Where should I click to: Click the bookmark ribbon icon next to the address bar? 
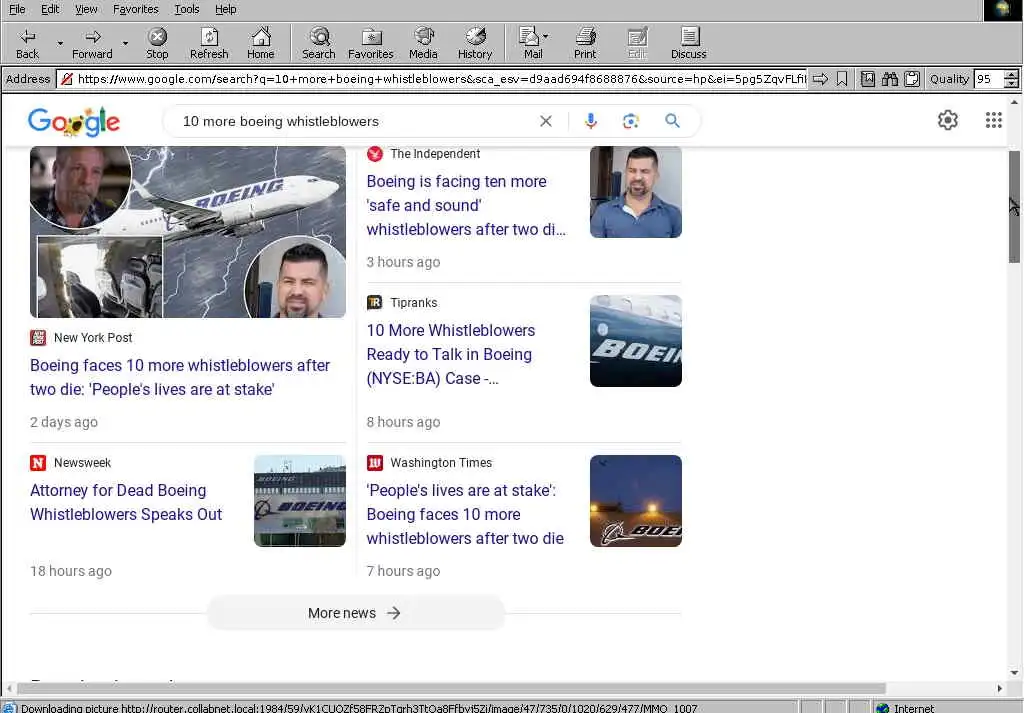(842, 79)
